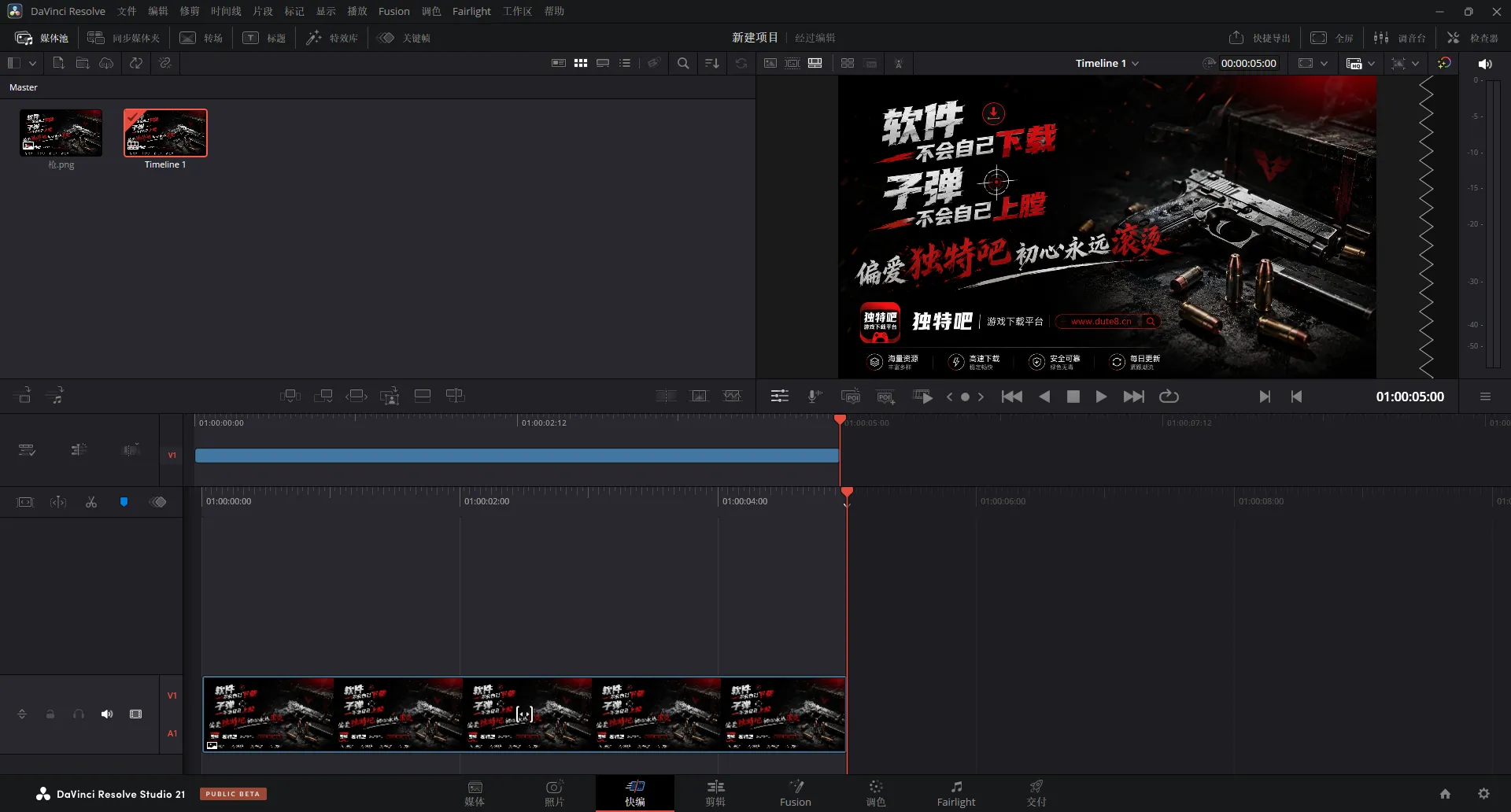Click the media pool search magnifier

pyautogui.click(x=683, y=63)
